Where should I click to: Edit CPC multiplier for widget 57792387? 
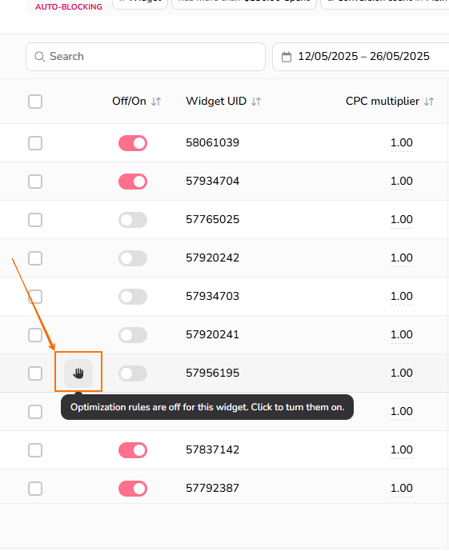point(402,488)
